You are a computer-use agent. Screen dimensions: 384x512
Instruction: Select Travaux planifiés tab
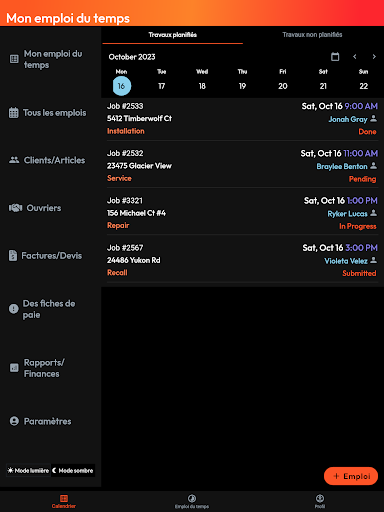[x=173, y=35]
